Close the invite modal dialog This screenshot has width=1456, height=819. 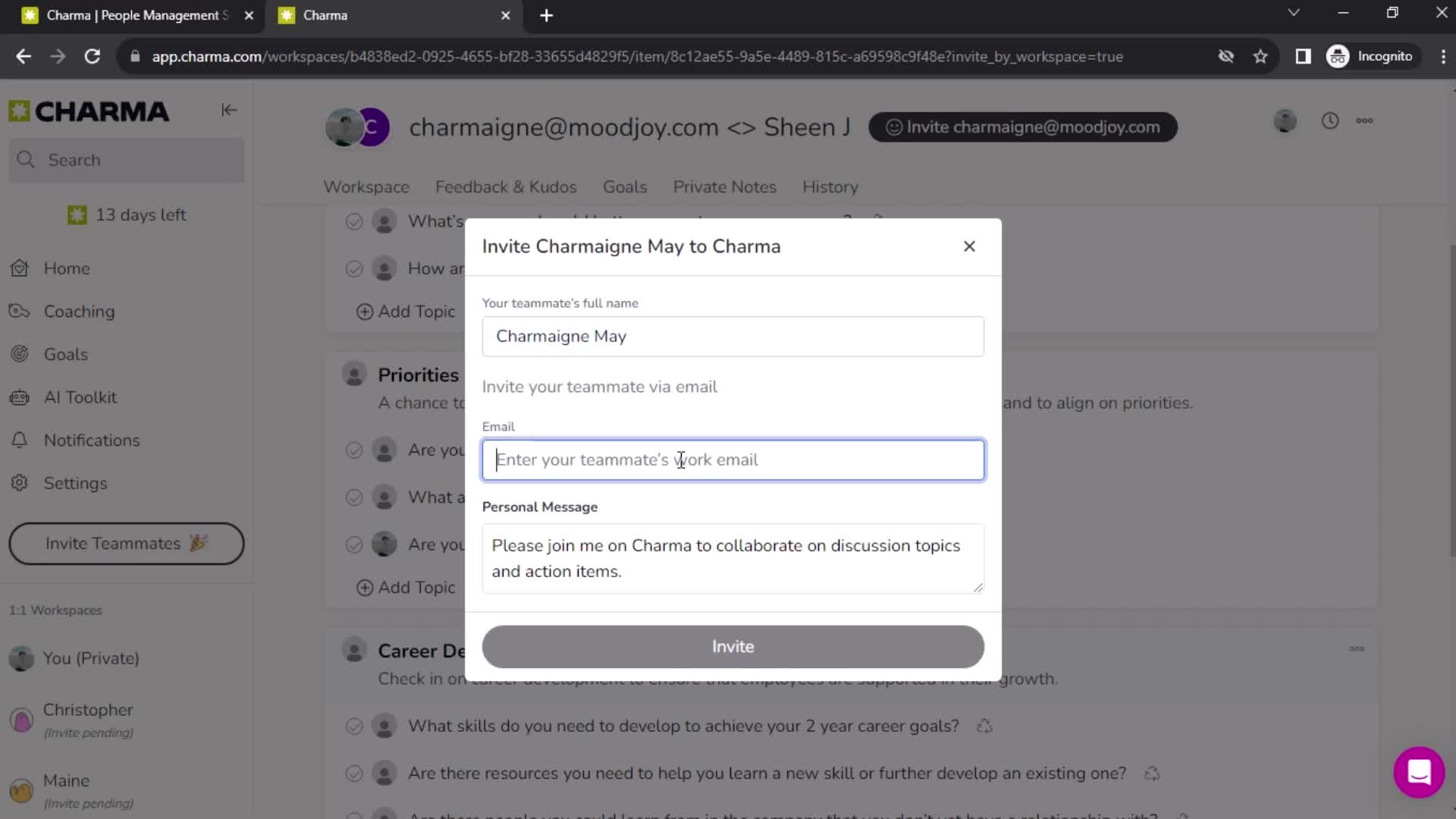pos(968,244)
